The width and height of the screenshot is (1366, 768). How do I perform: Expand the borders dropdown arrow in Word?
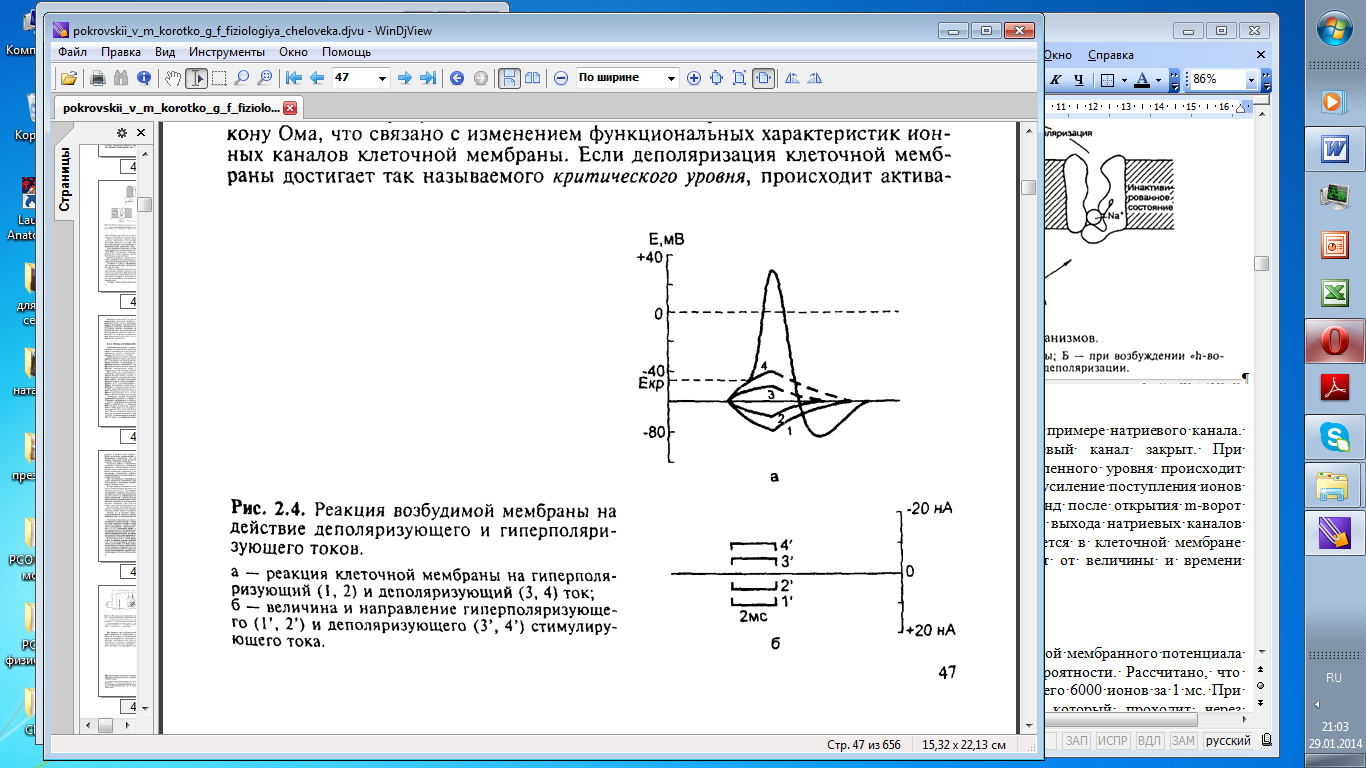tap(1123, 80)
